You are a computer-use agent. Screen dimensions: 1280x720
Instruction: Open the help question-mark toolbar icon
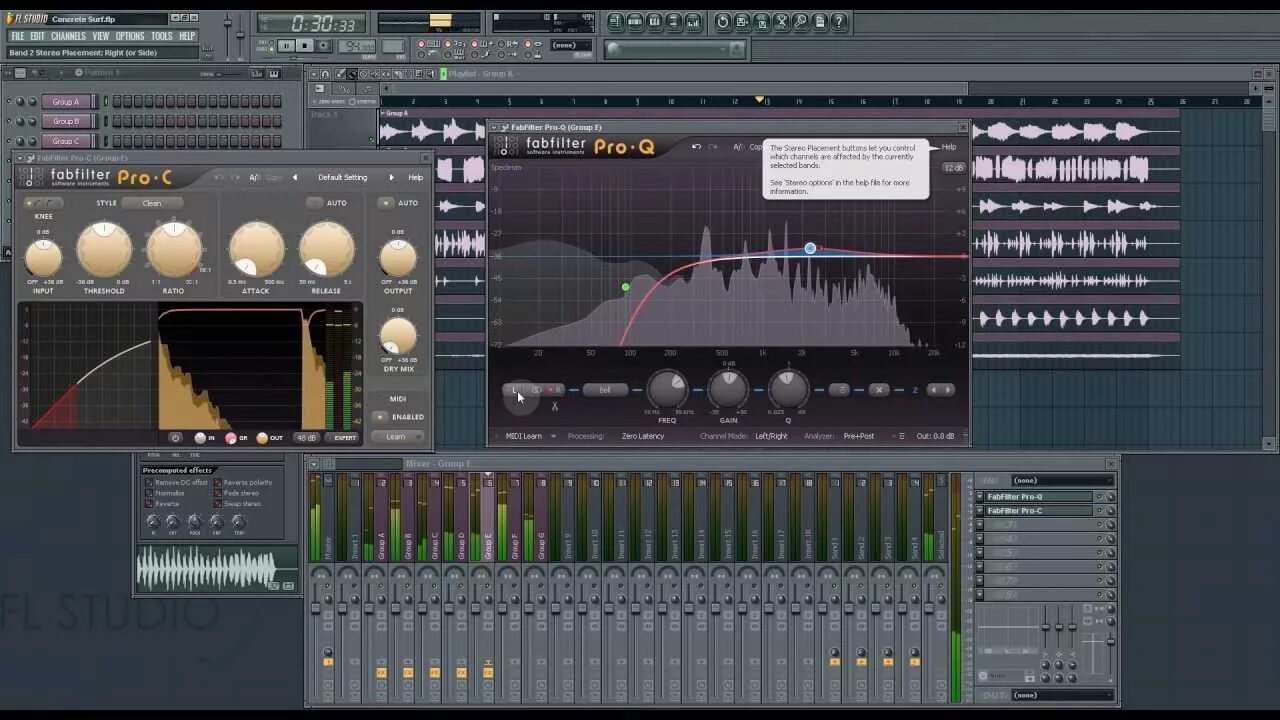pyautogui.click(x=840, y=21)
